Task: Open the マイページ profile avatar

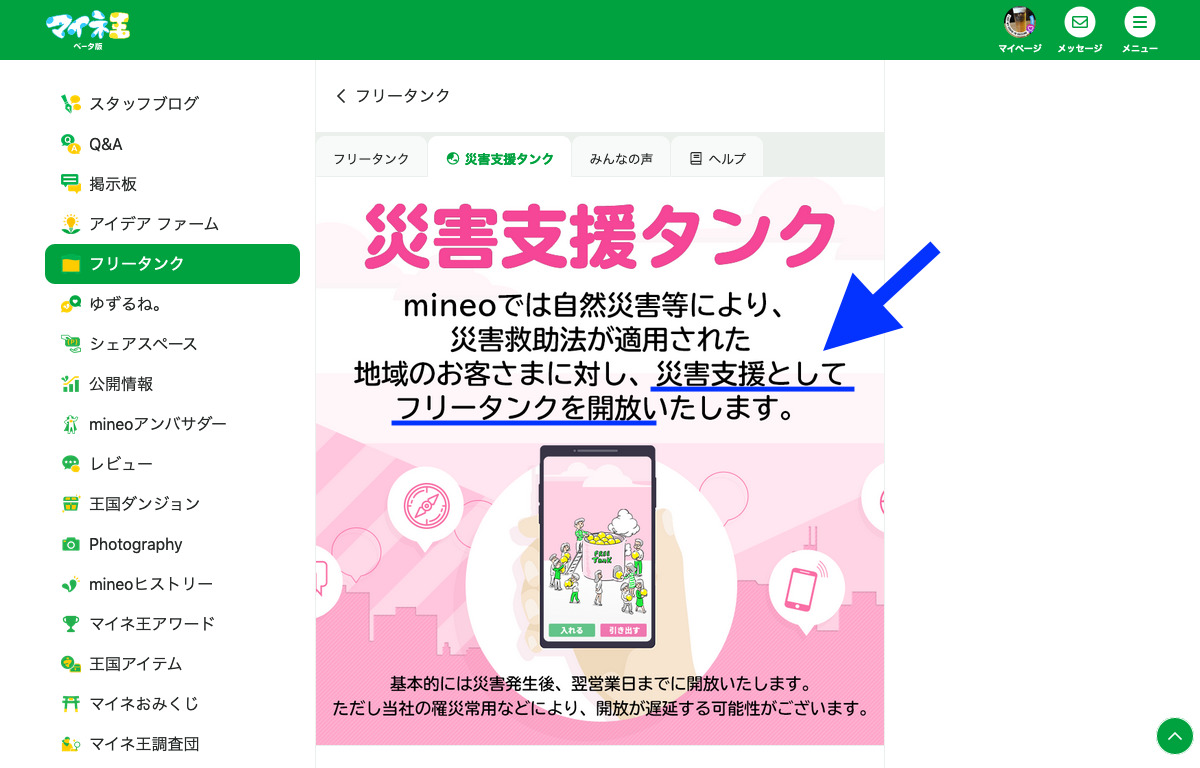Action: click(x=1020, y=22)
